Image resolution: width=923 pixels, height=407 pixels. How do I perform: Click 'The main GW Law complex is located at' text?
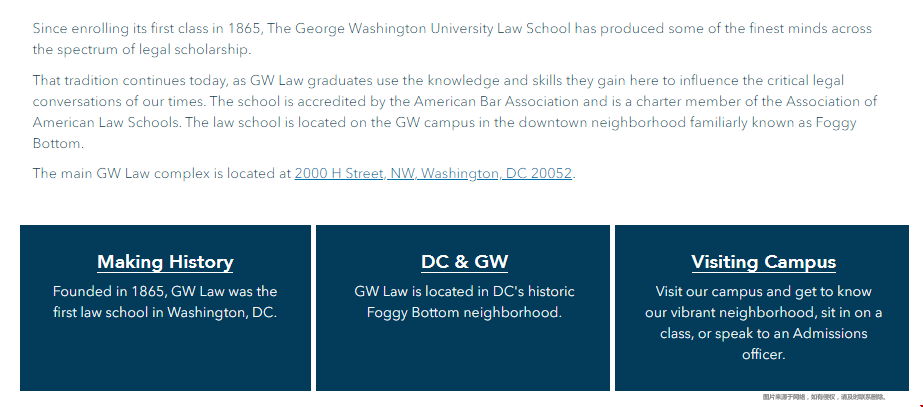click(x=162, y=173)
